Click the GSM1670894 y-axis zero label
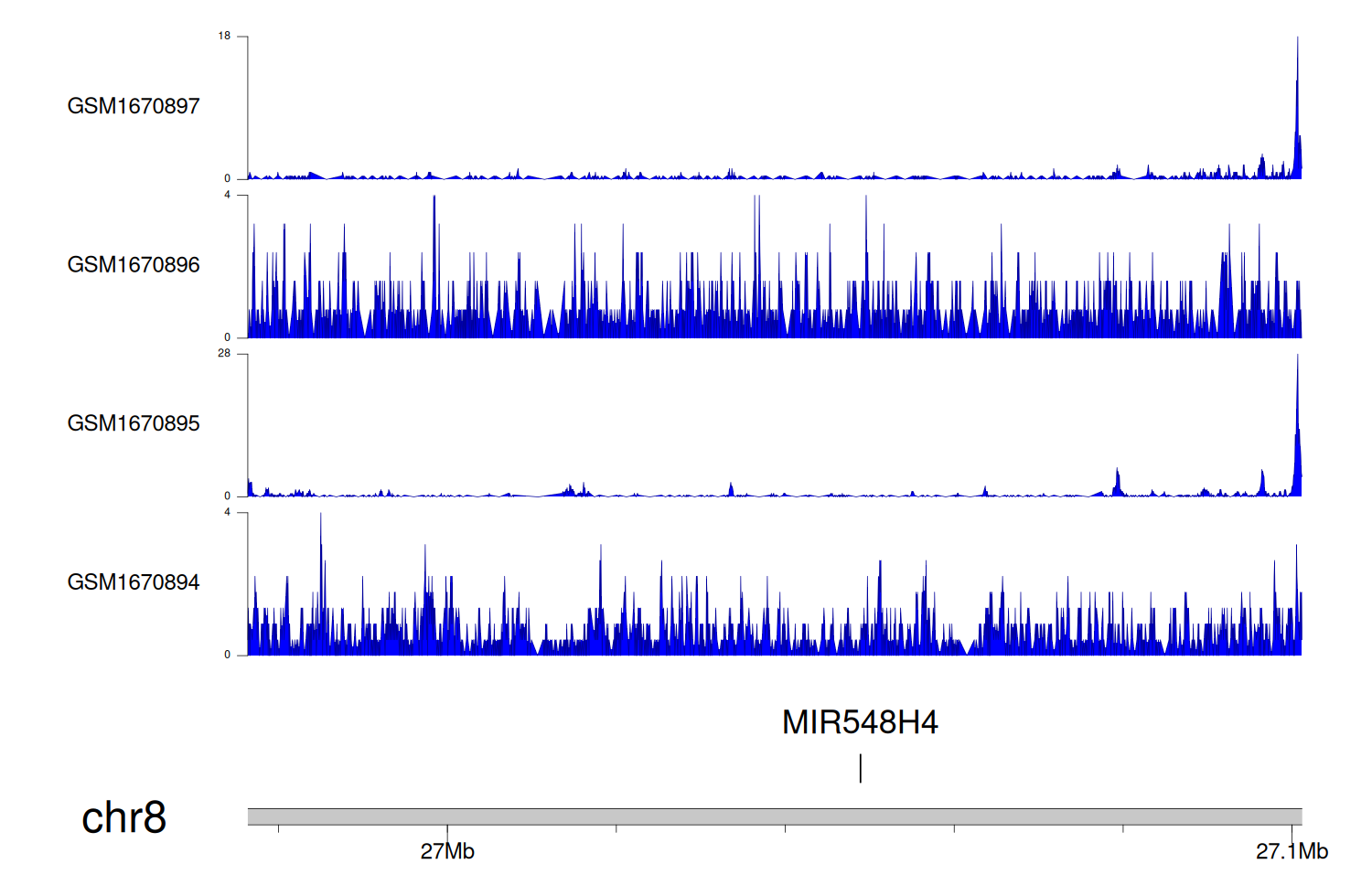 pos(228,655)
